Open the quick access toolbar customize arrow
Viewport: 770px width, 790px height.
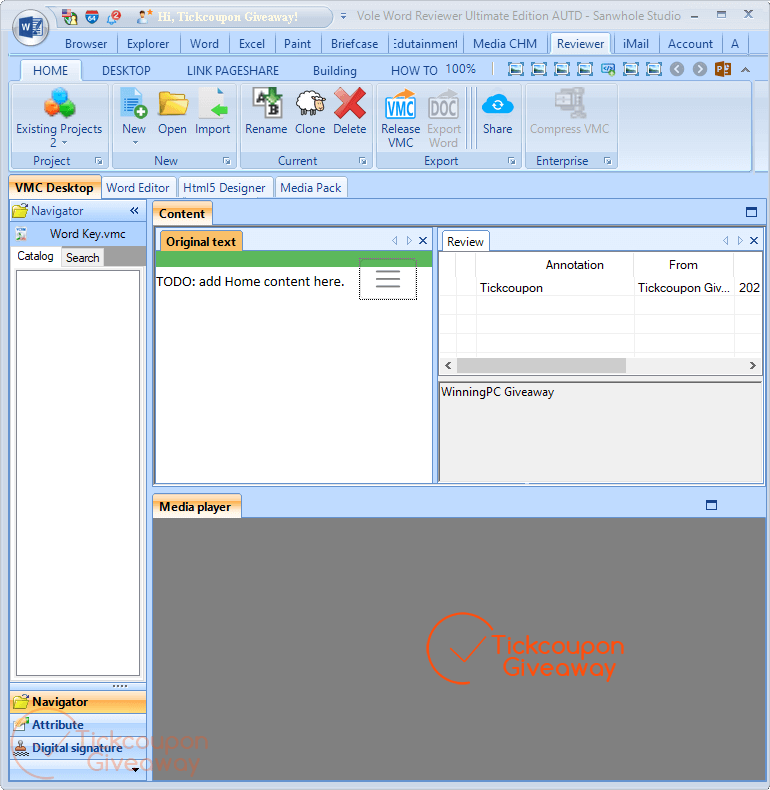pos(343,16)
